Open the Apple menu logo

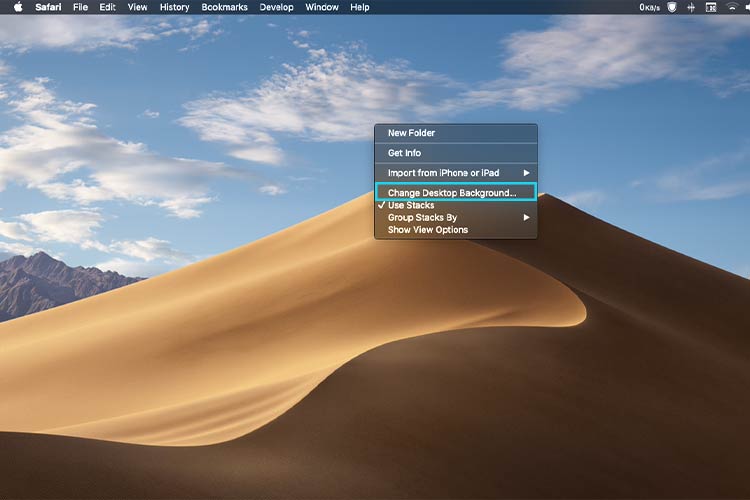coord(17,7)
